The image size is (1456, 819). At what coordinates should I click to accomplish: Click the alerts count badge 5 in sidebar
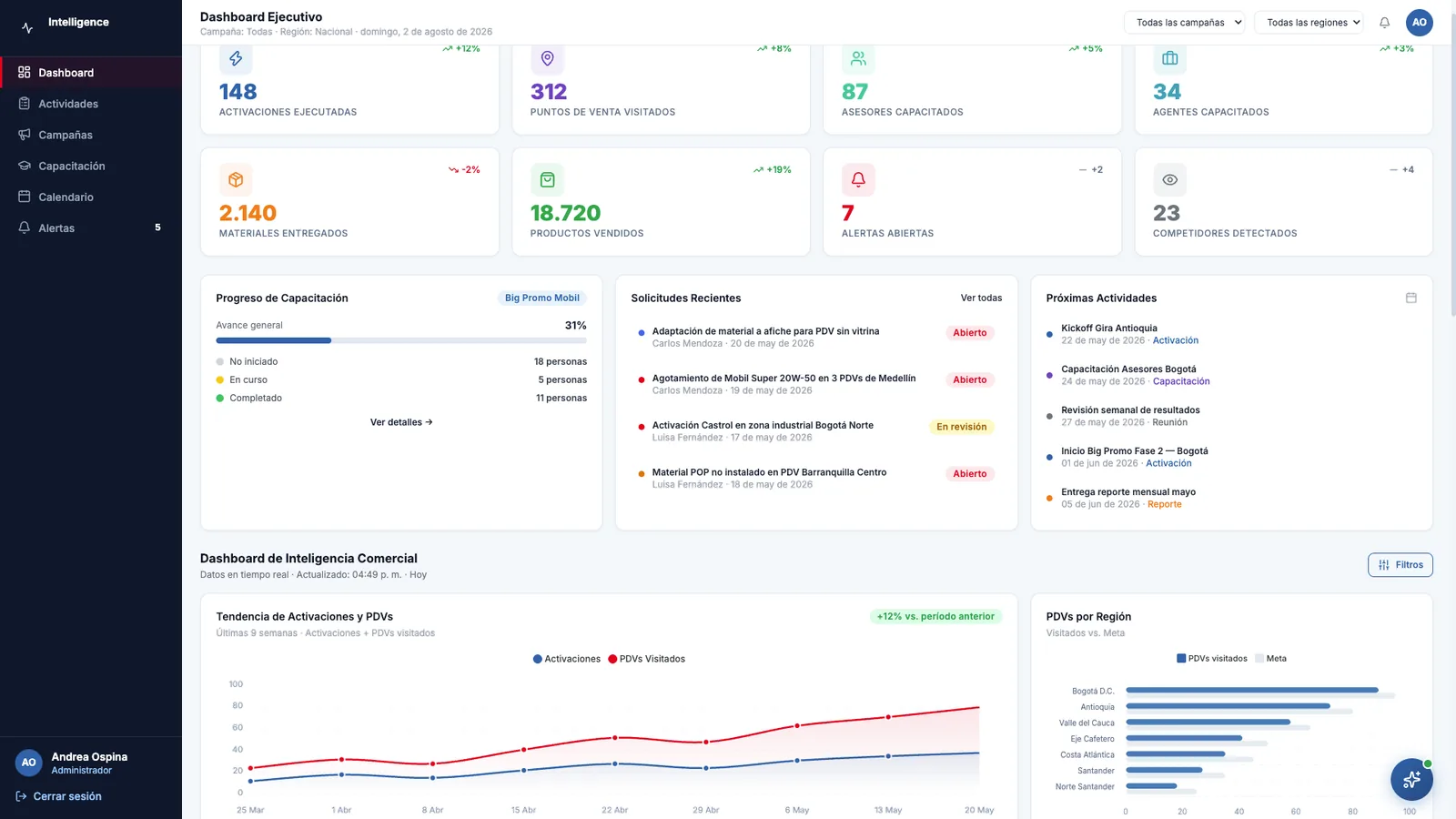[x=157, y=227]
